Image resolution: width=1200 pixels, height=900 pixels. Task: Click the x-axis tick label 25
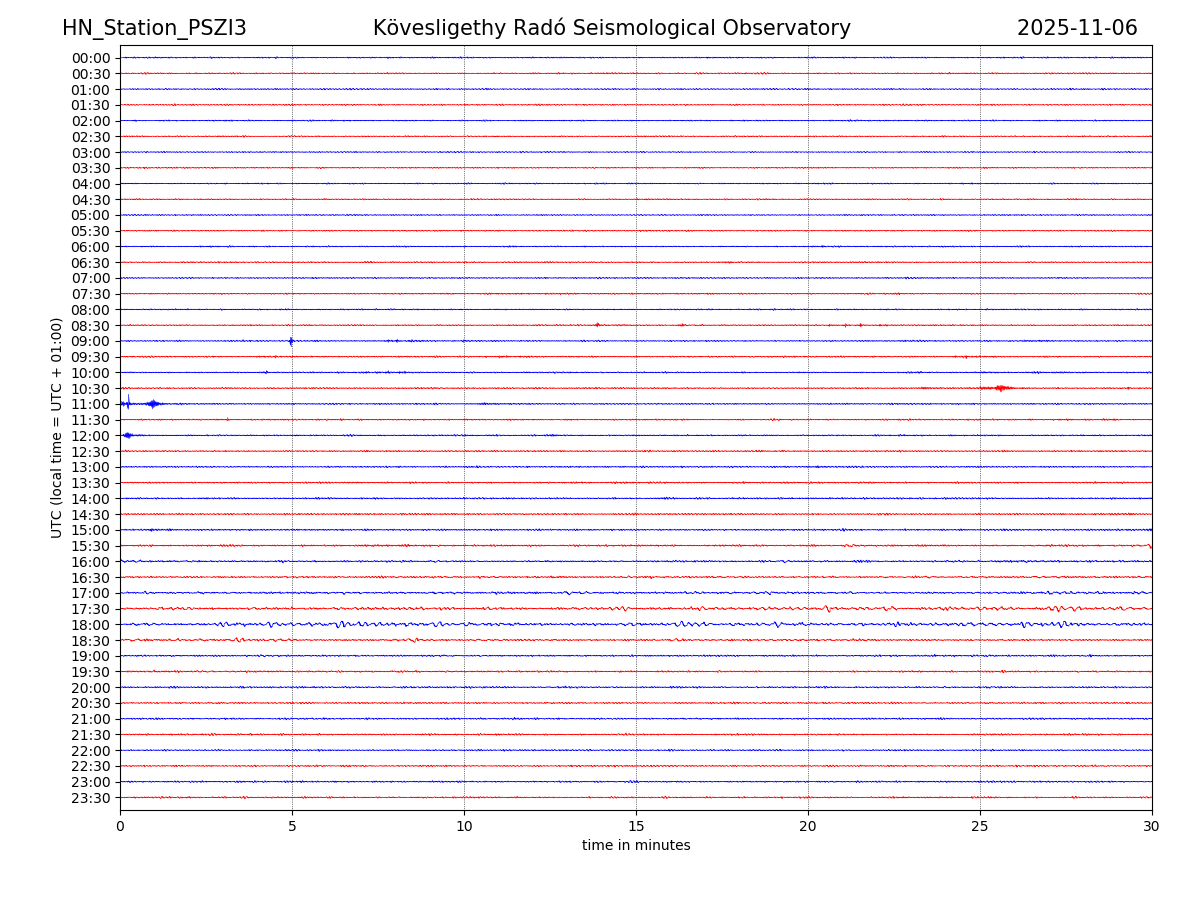pyautogui.click(x=980, y=827)
